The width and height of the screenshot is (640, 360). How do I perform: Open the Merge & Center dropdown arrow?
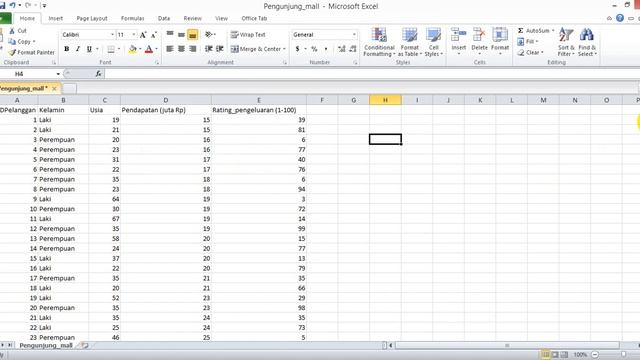tap(284, 49)
